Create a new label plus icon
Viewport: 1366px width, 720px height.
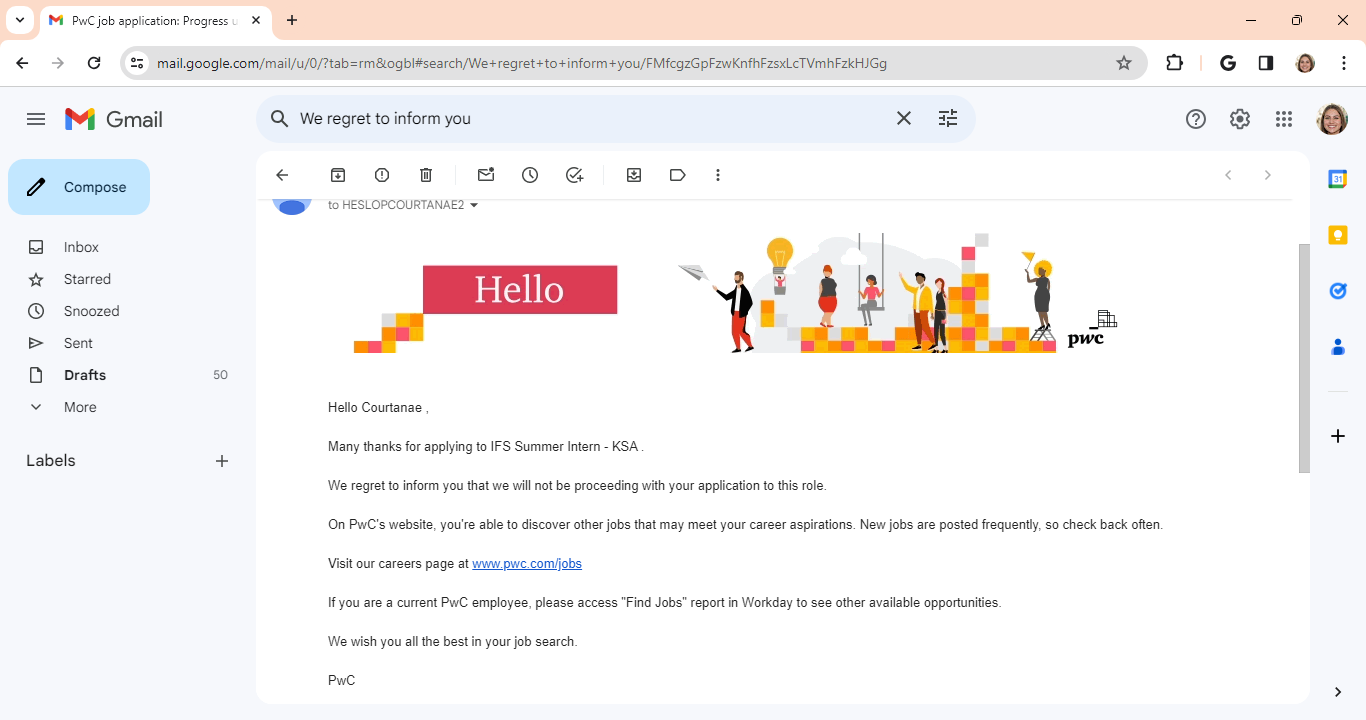[x=222, y=461]
